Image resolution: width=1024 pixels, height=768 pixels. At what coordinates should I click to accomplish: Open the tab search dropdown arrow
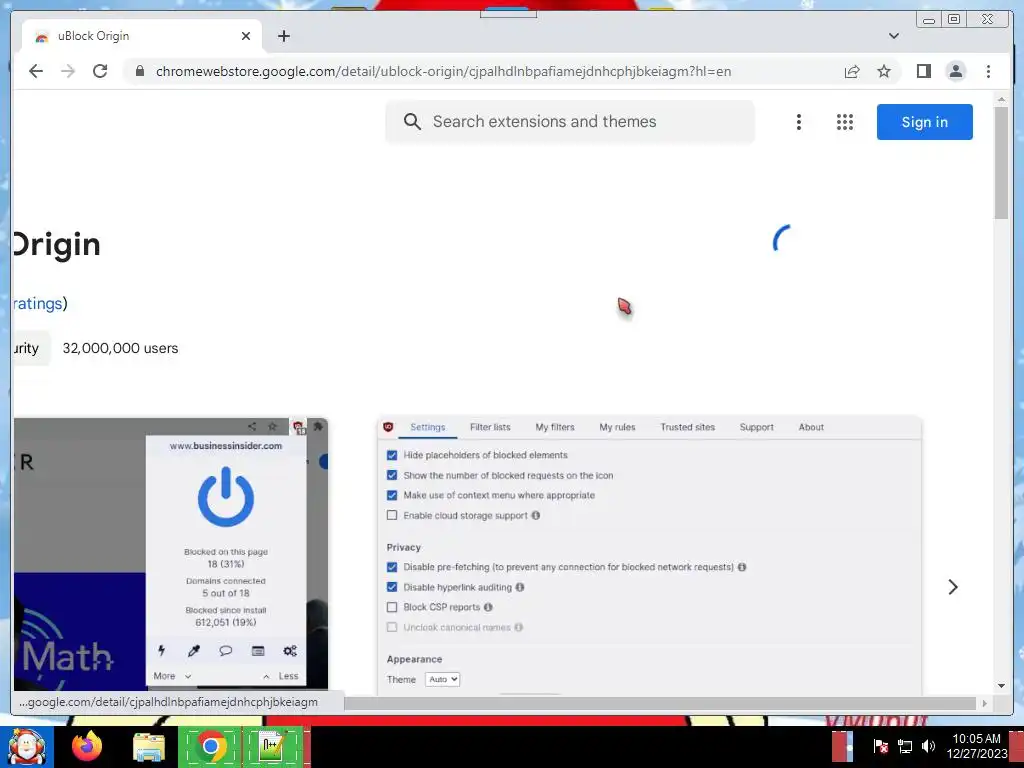893,36
